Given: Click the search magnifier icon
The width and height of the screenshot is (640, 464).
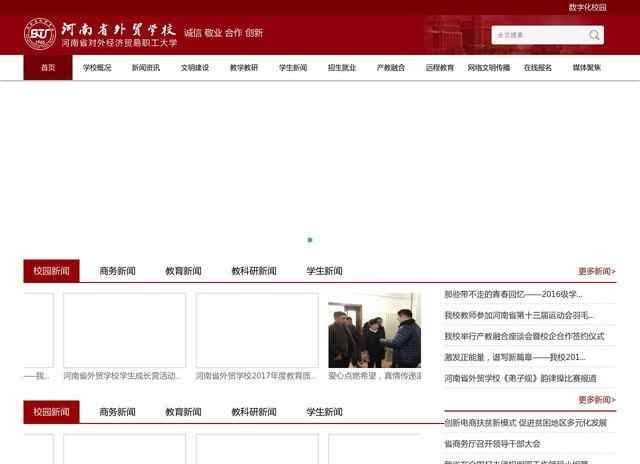Looking at the screenshot, I should 594,35.
